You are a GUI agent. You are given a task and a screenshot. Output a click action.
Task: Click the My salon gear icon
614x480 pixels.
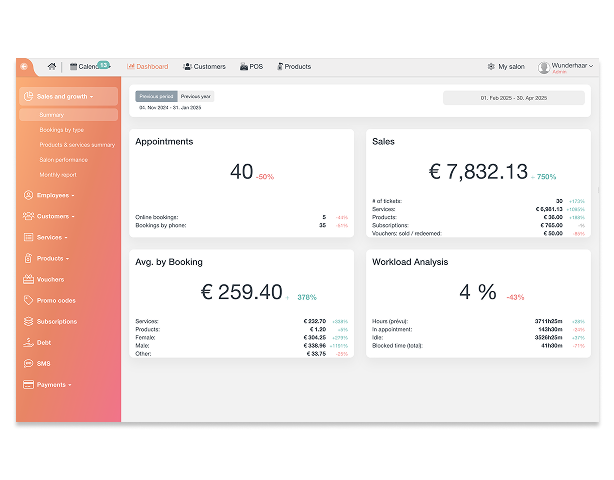pyautogui.click(x=491, y=67)
